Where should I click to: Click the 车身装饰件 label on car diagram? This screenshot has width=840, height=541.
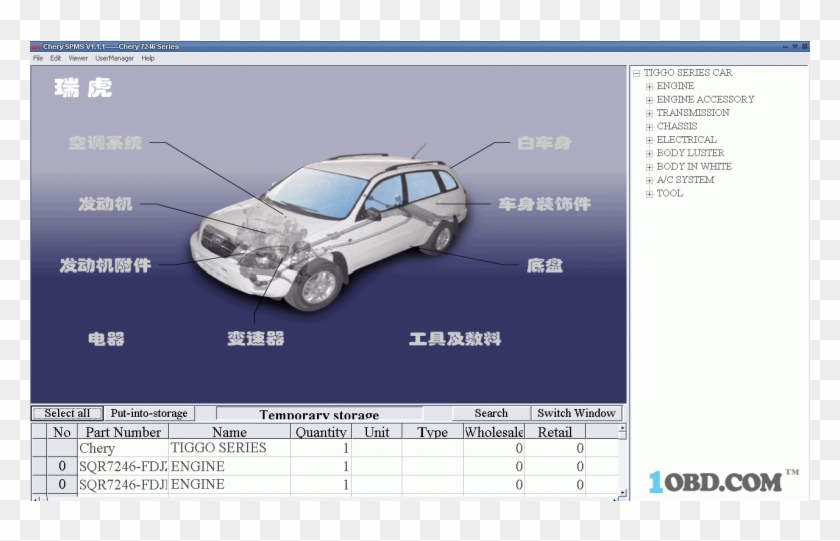tap(544, 204)
